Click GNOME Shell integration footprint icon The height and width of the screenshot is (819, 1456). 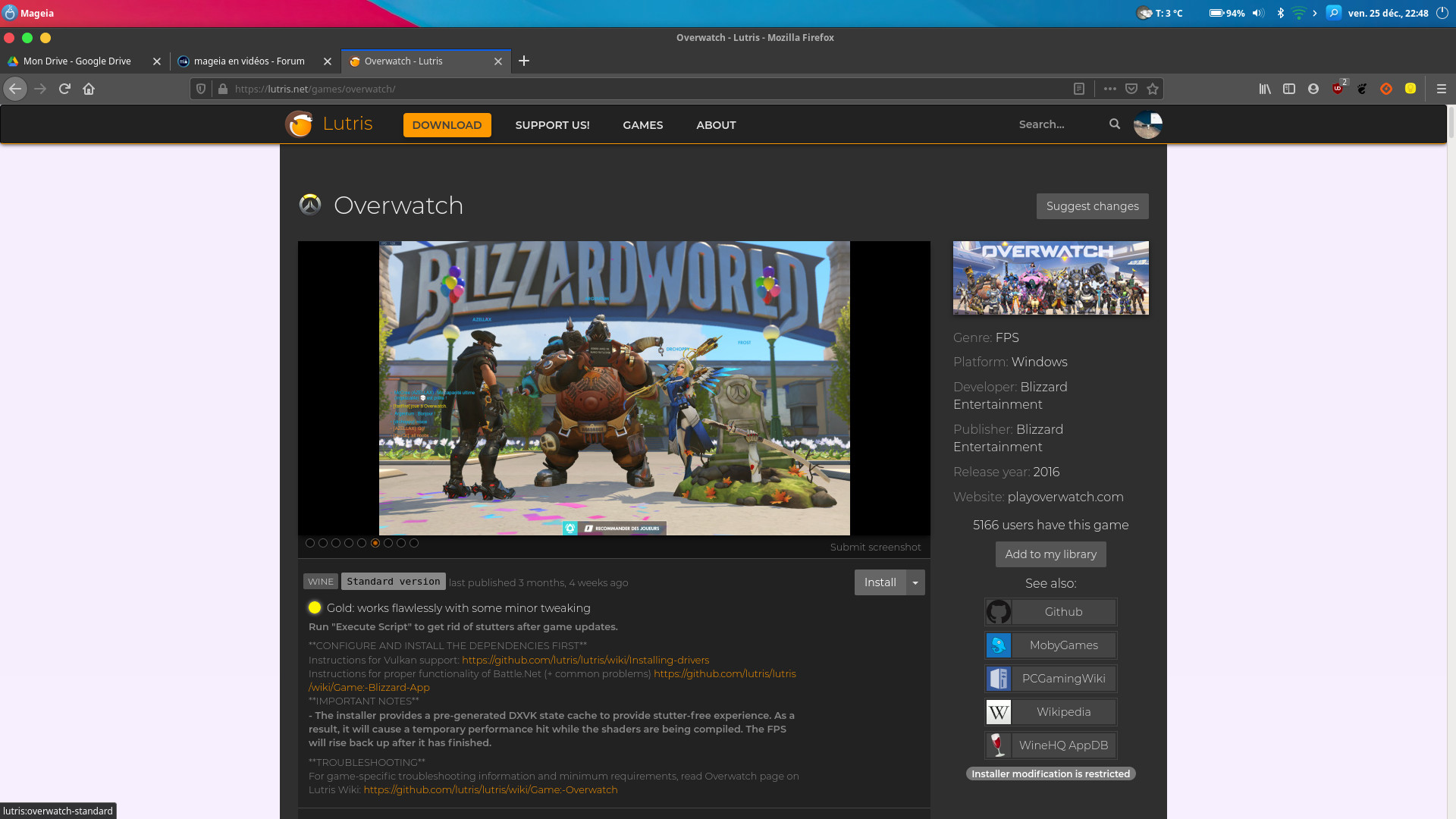click(x=1362, y=89)
